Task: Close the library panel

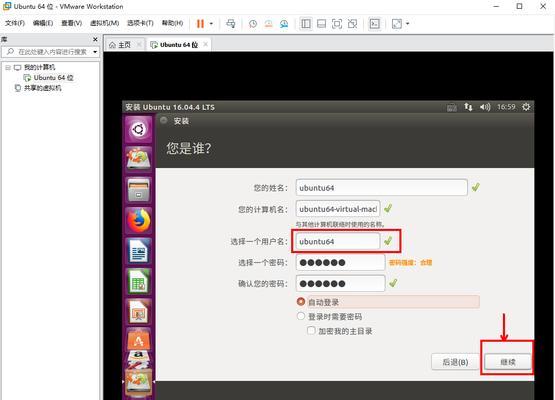Action: coord(95,39)
